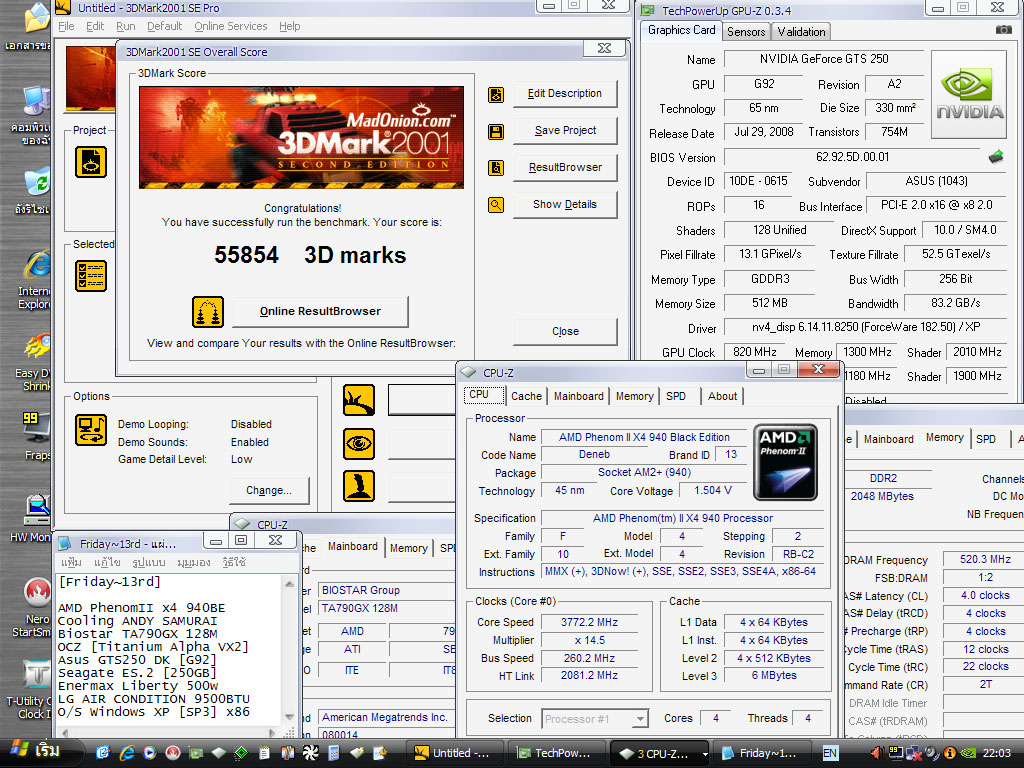The height and width of the screenshot is (768, 1024).
Task: Click the eye icon in 3DMark window
Action: pos(359,444)
